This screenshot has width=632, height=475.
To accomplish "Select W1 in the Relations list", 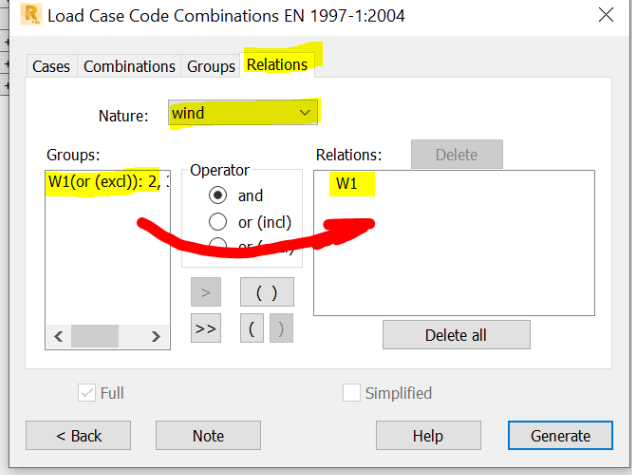I will click(x=347, y=184).
